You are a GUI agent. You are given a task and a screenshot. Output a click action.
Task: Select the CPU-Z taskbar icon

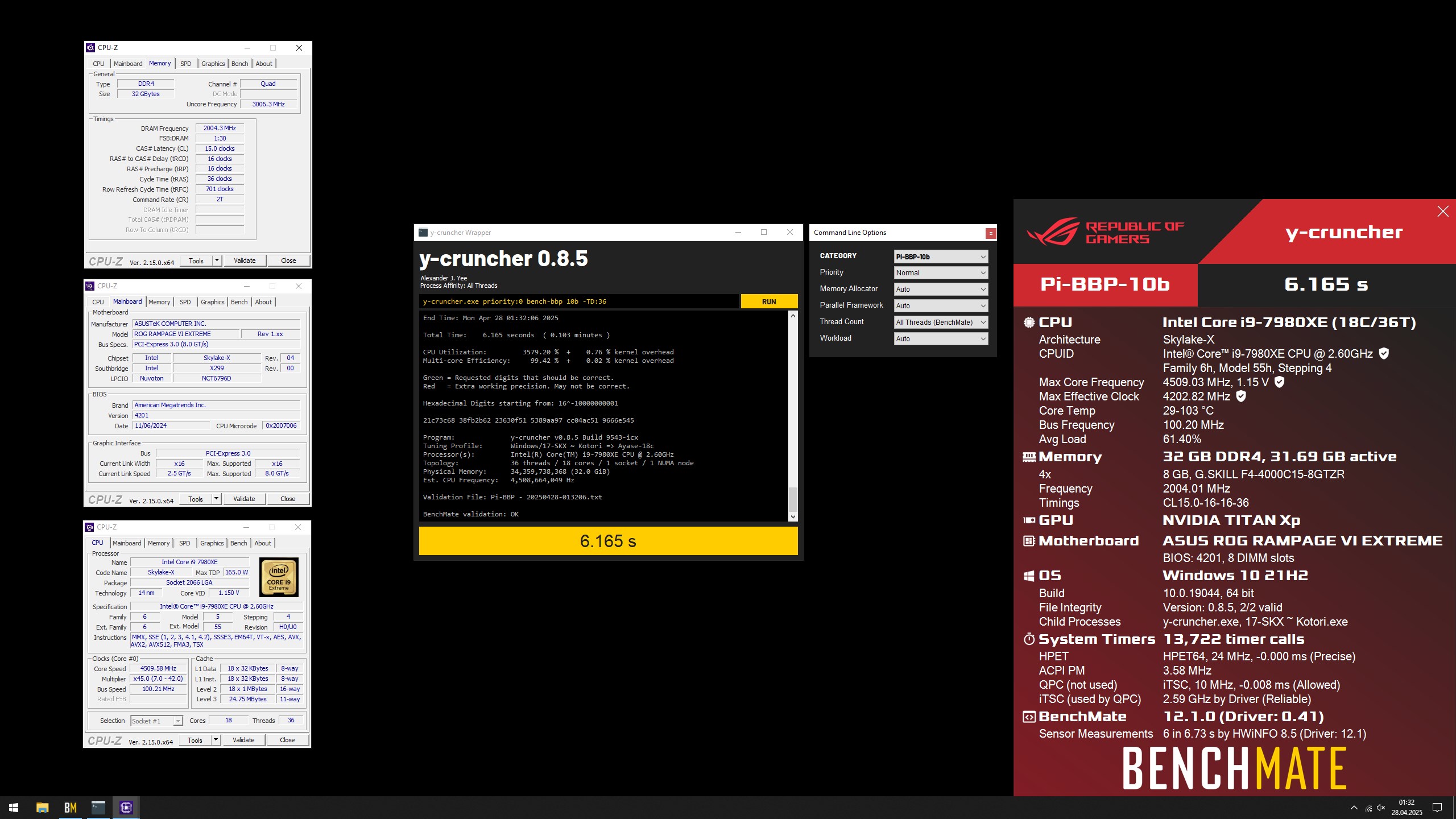[x=126, y=807]
